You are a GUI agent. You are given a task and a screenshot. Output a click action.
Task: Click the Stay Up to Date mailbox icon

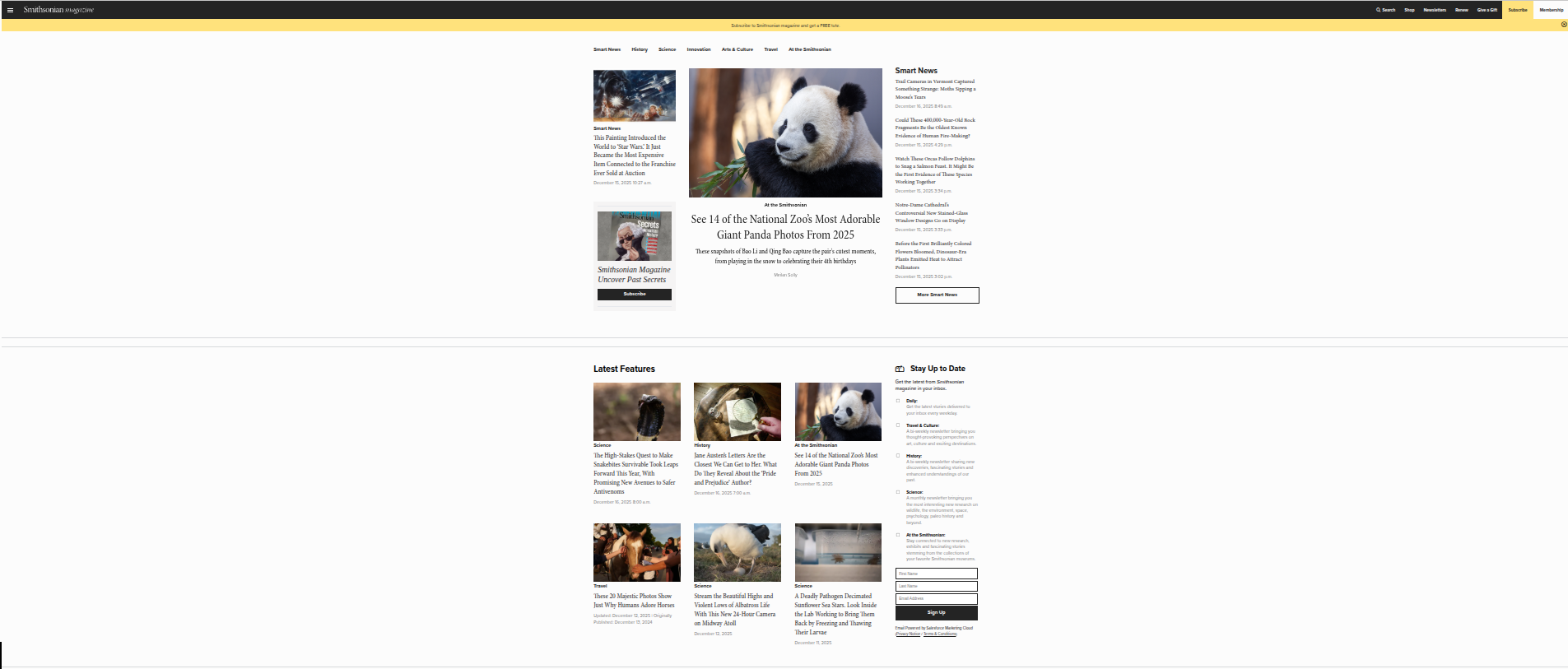900,369
